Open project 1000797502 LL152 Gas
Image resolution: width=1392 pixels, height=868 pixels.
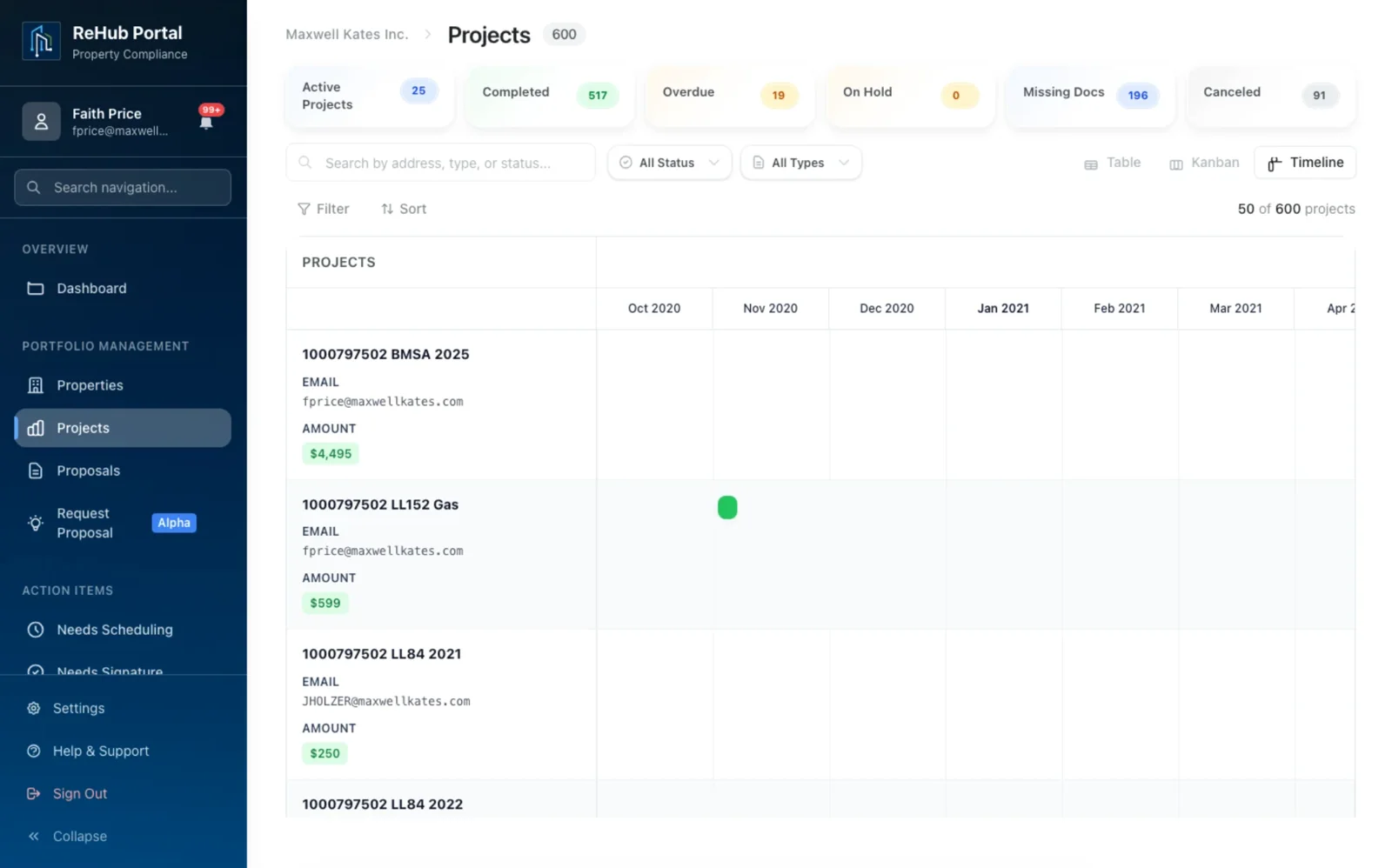click(380, 504)
